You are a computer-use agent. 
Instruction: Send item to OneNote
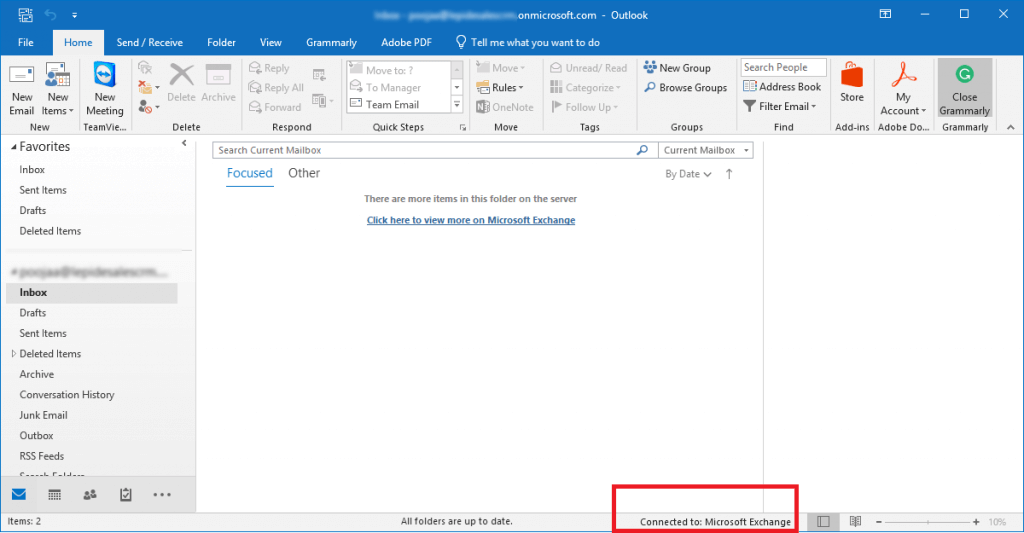(505, 107)
